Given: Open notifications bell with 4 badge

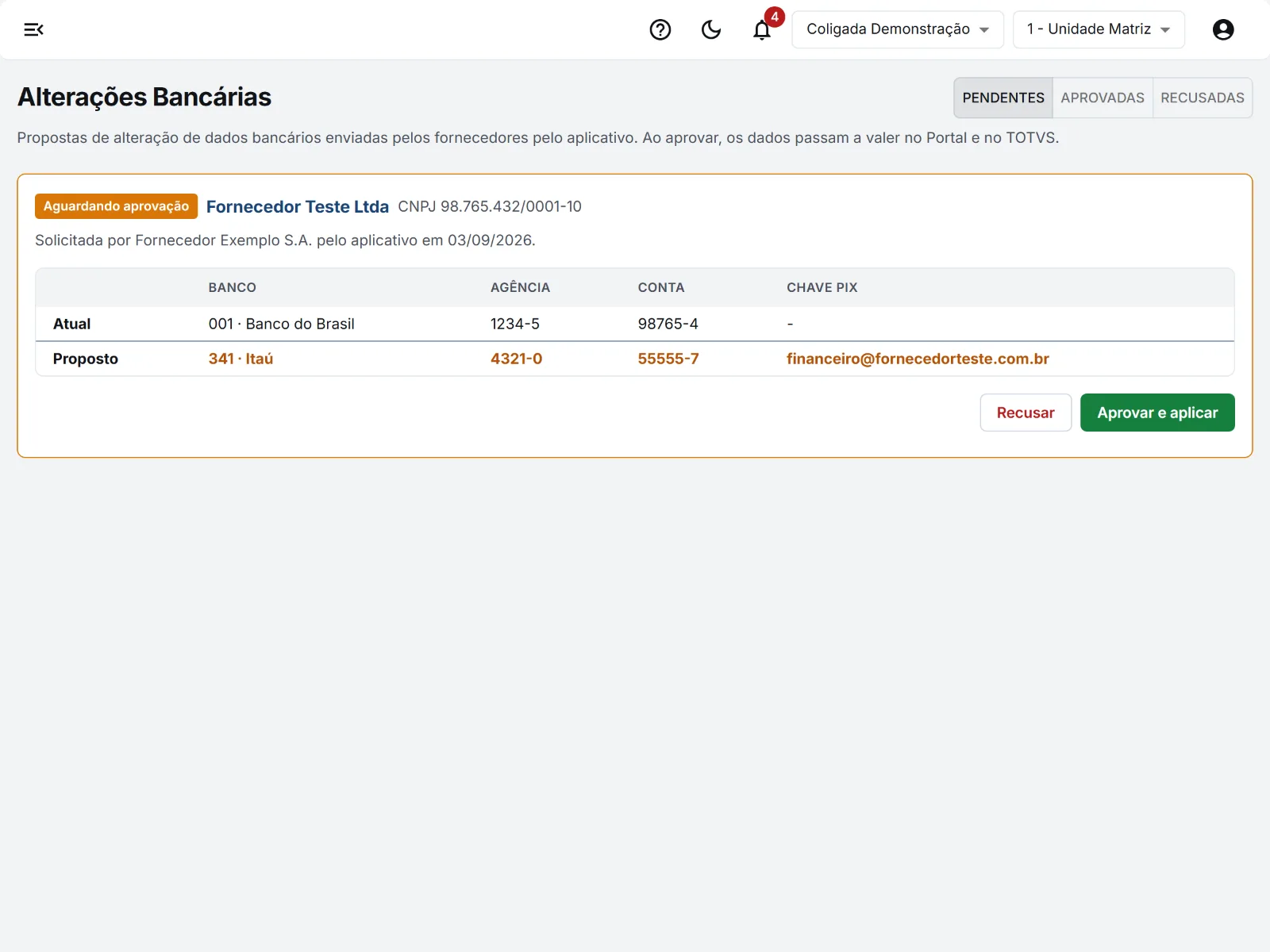Looking at the screenshot, I should [x=763, y=29].
